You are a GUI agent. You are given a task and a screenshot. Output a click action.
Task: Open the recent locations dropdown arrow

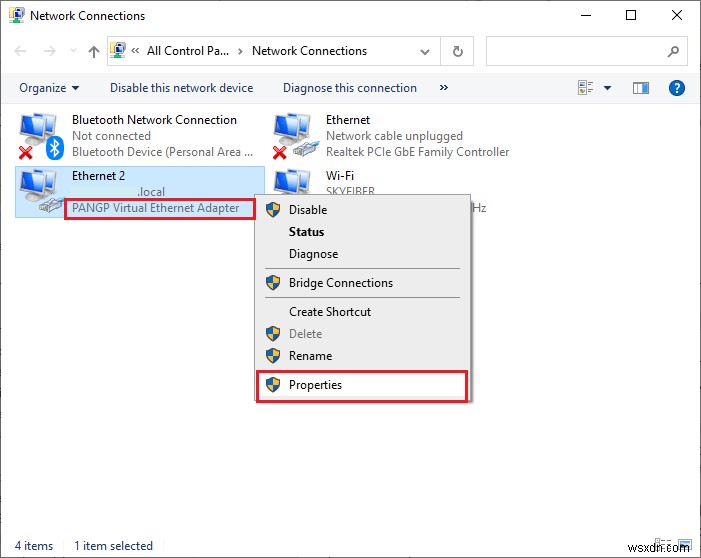tap(73, 51)
